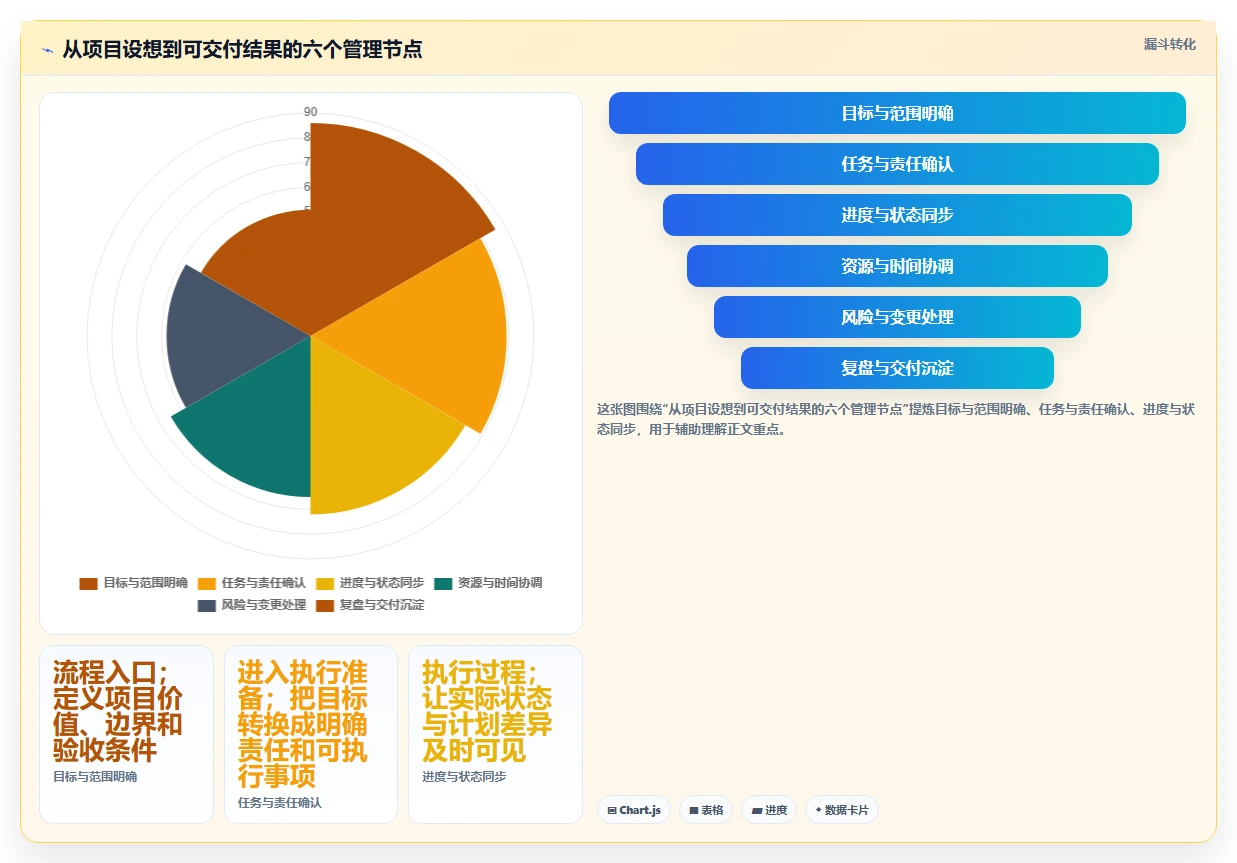Viewport: 1237px width, 863px height.
Task: Click the table icon in 表格 chip
Action: click(x=693, y=810)
